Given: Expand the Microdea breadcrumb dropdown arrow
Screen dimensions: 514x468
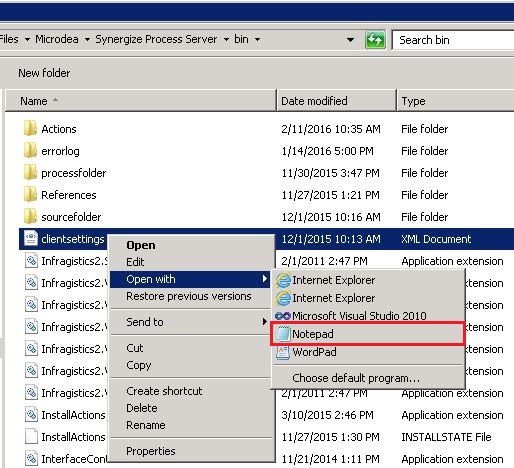Looking at the screenshot, I should 87,40.
